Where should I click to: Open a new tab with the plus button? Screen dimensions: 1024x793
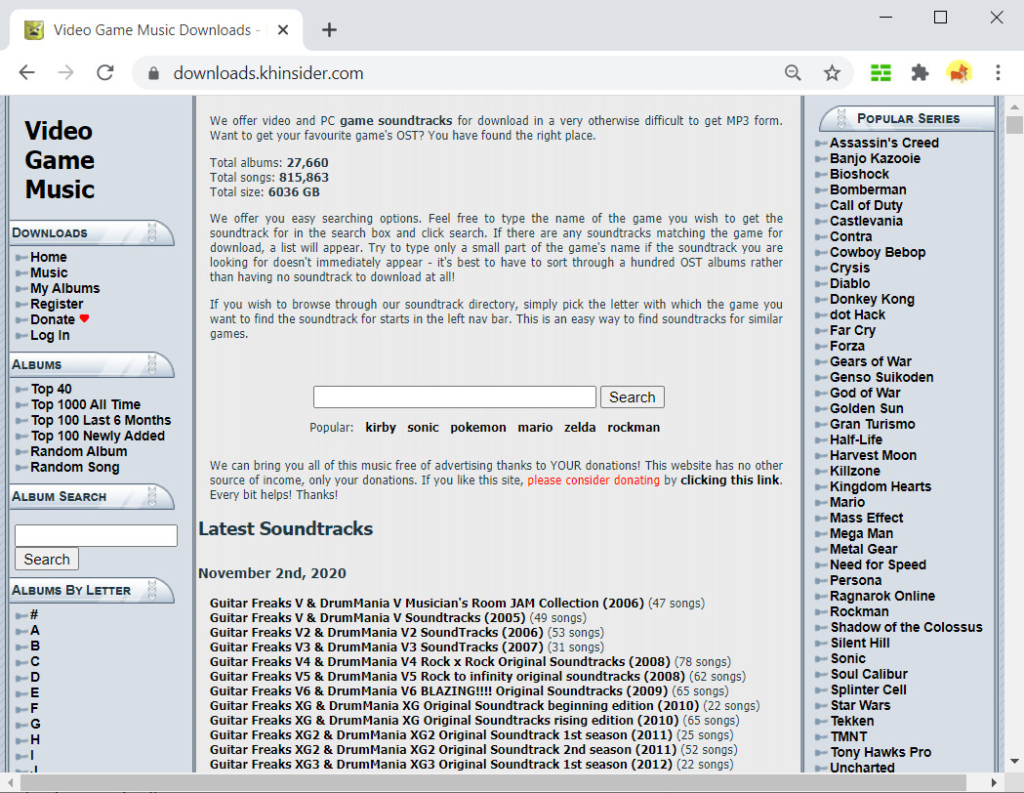(329, 30)
